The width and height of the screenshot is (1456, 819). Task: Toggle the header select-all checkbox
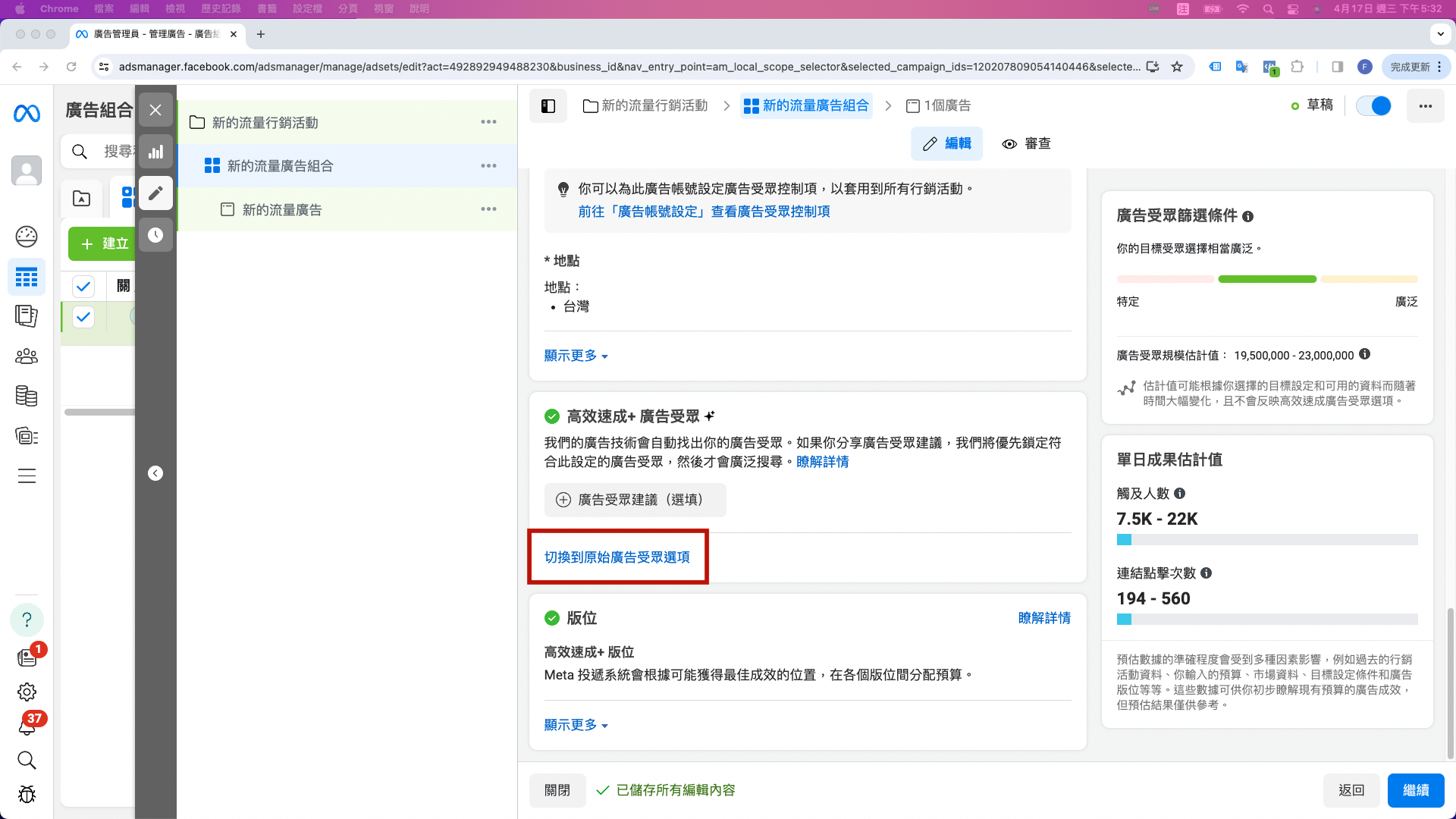click(x=83, y=286)
